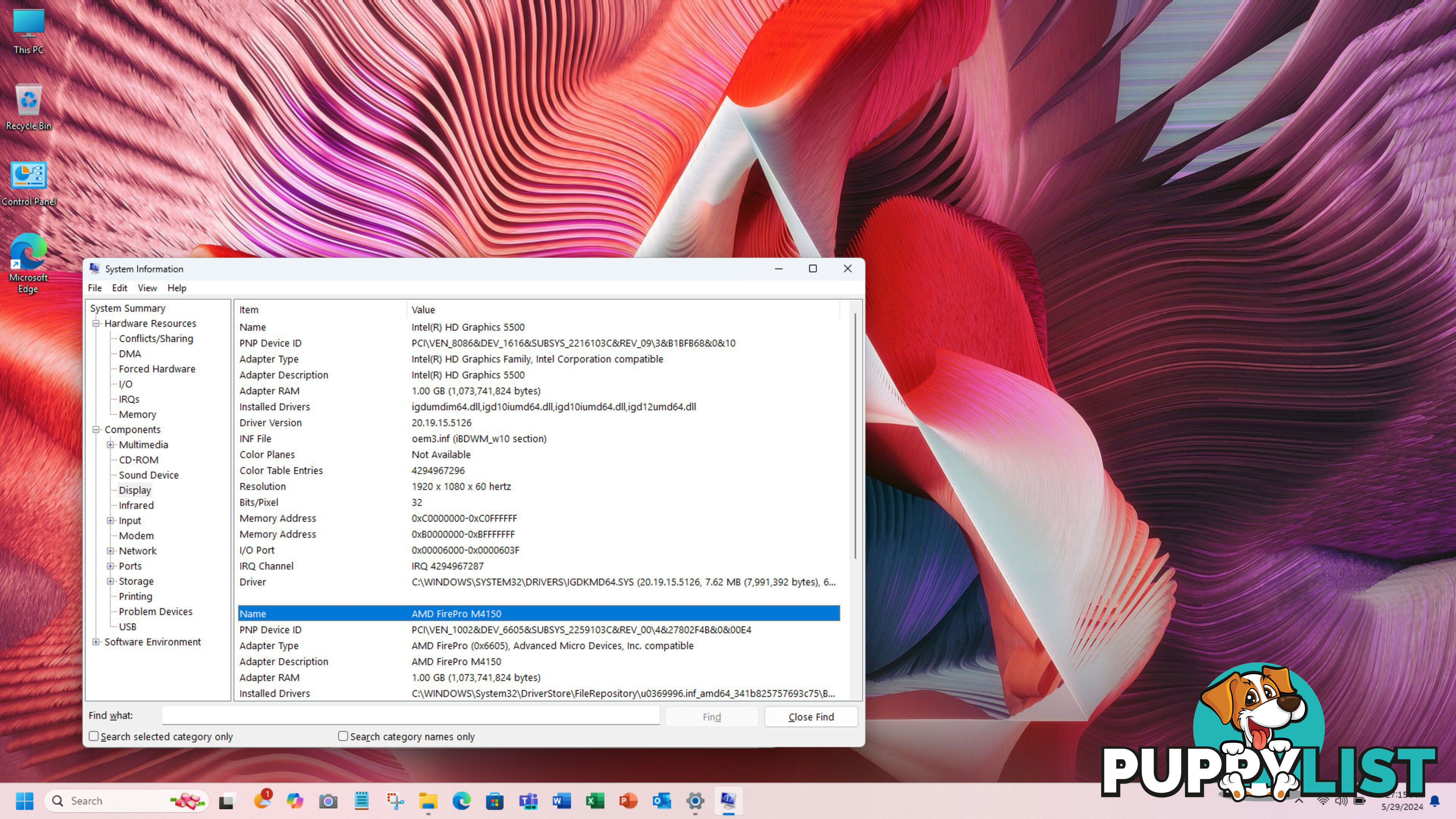The width and height of the screenshot is (1456, 819).
Task: Open the Help menu
Action: [176, 288]
